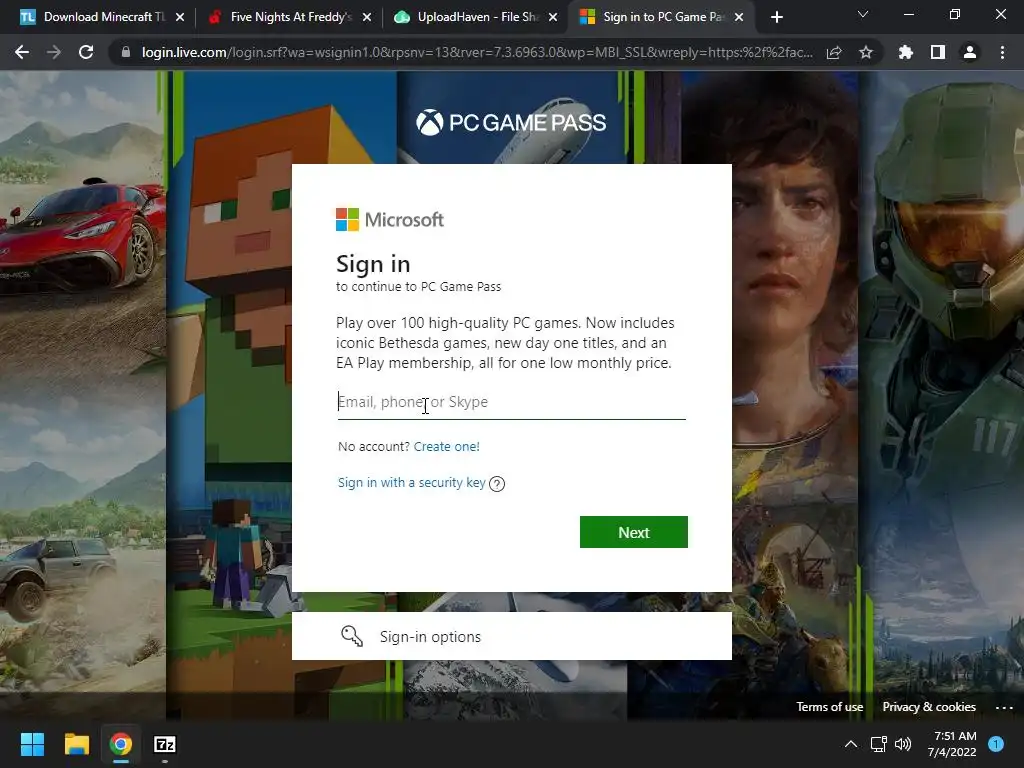Toggle the Chrome side panel
1024x768 pixels.
938,52
